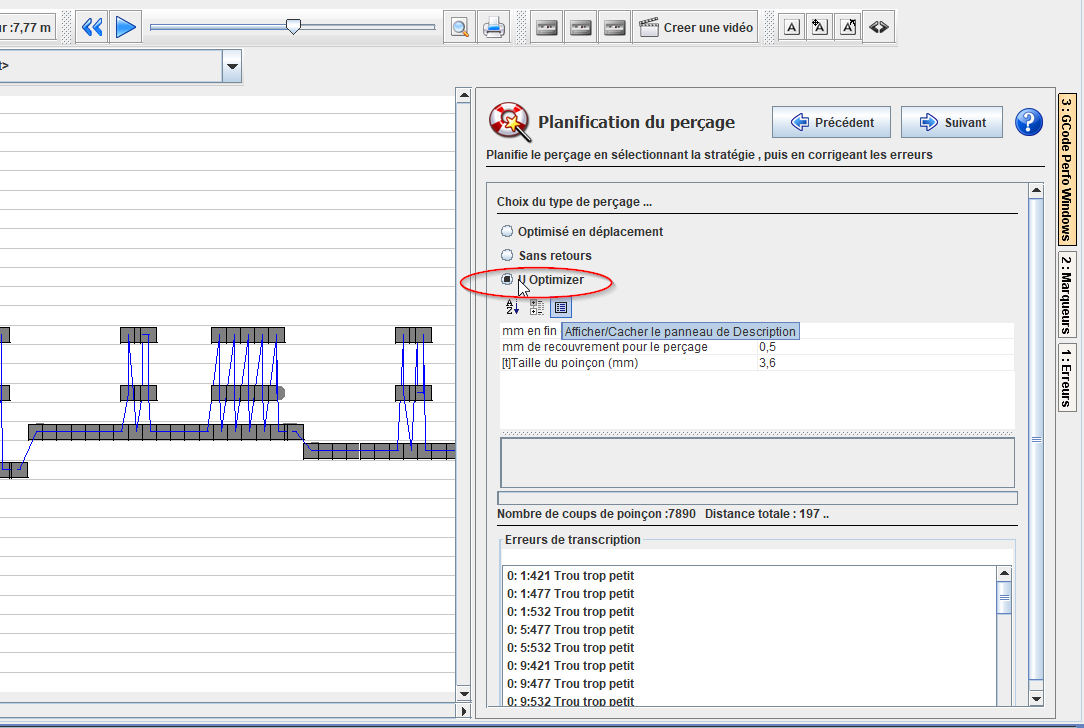Click the printer icon
This screenshot has width=1084, height=728.
493,27
